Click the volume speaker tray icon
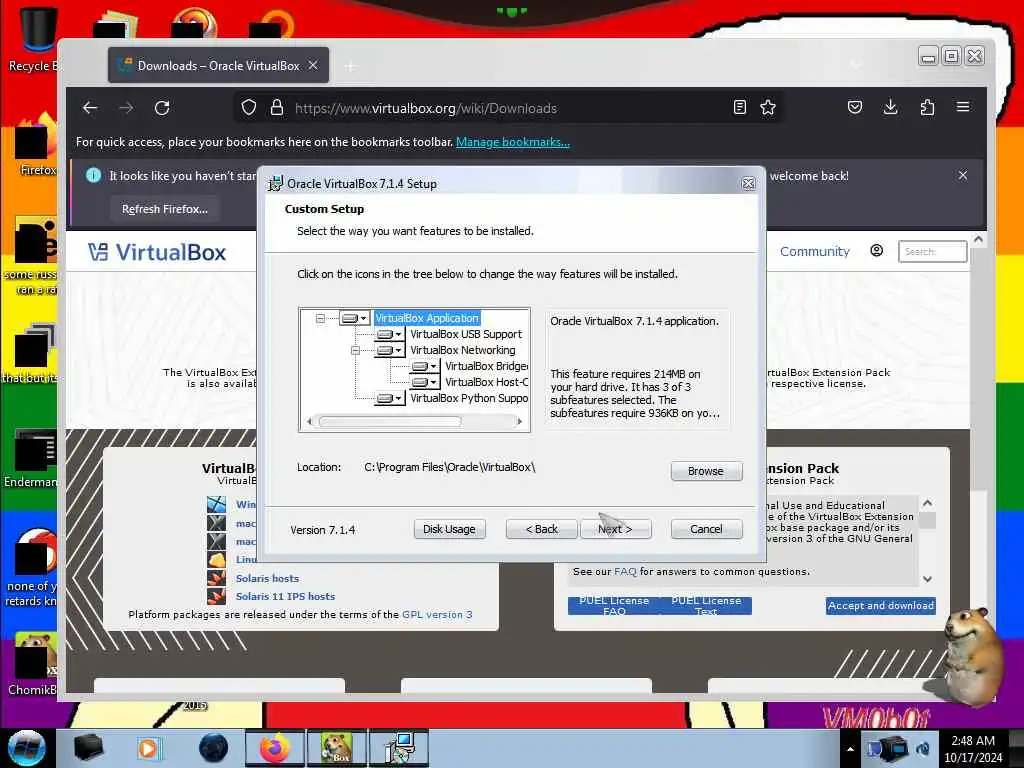Screen dimensions: 1024x768 pos(923,749)
